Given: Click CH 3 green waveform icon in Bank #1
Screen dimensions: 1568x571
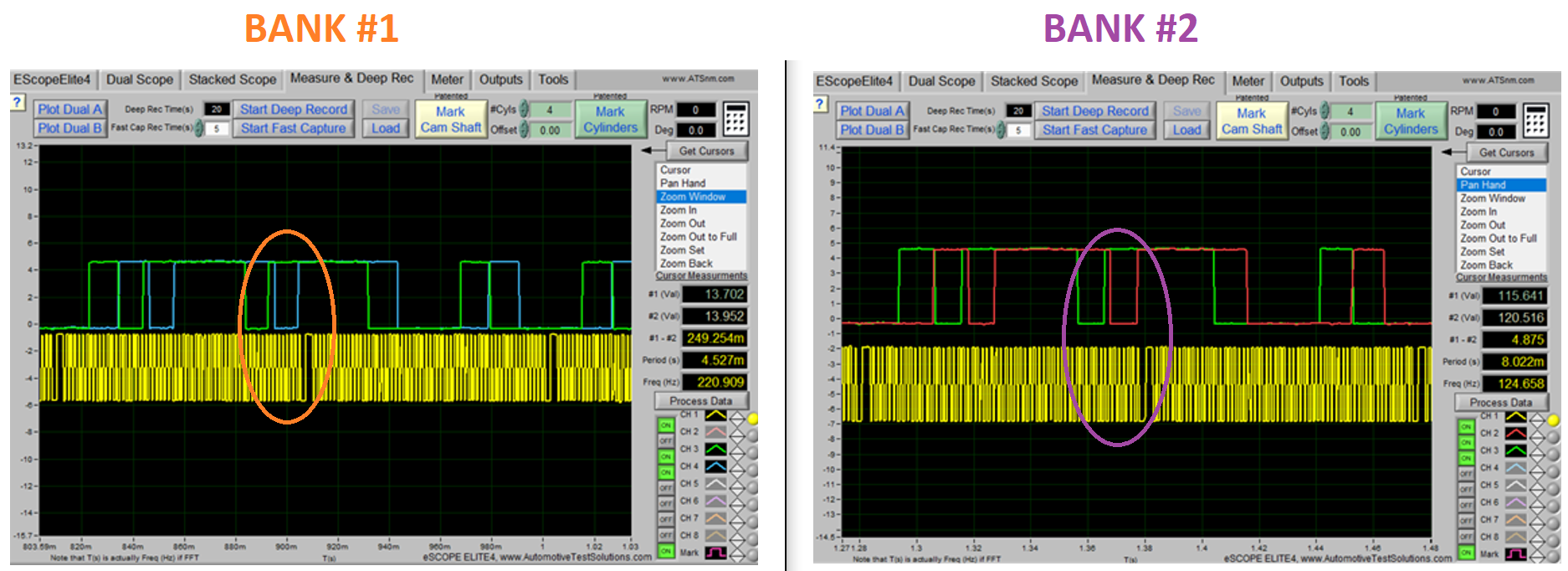Looking at the screenshot, I should click(715, 449).
